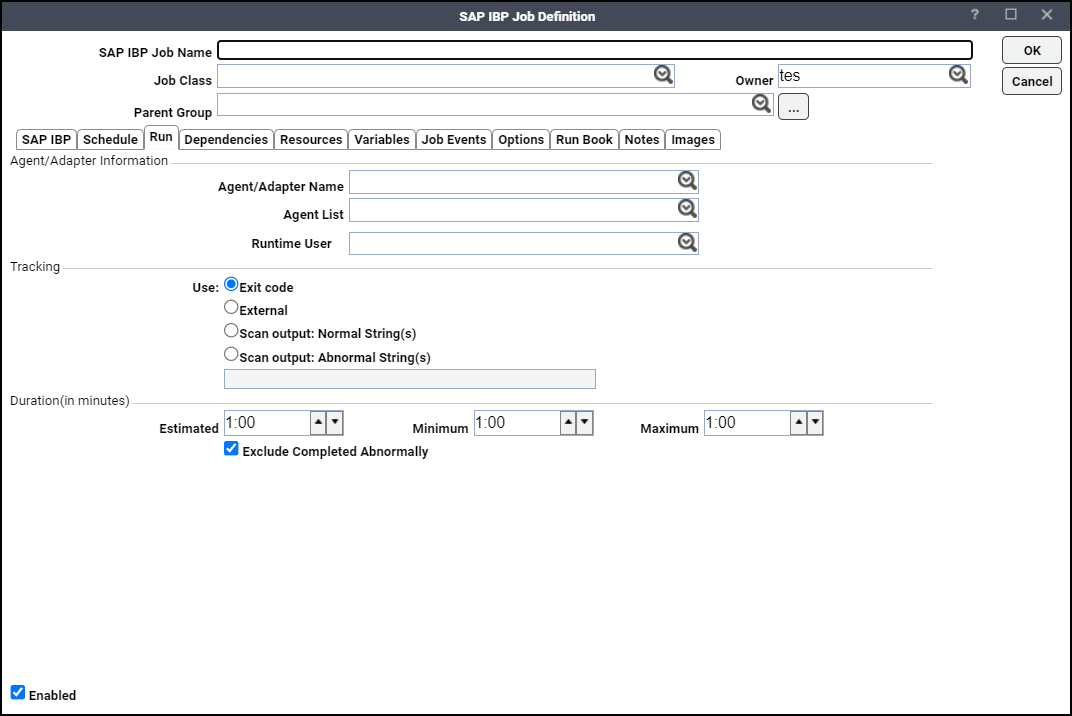Increase the Estimated duration value
This screenshot has width=1072, height=716.
click(319, 423)
